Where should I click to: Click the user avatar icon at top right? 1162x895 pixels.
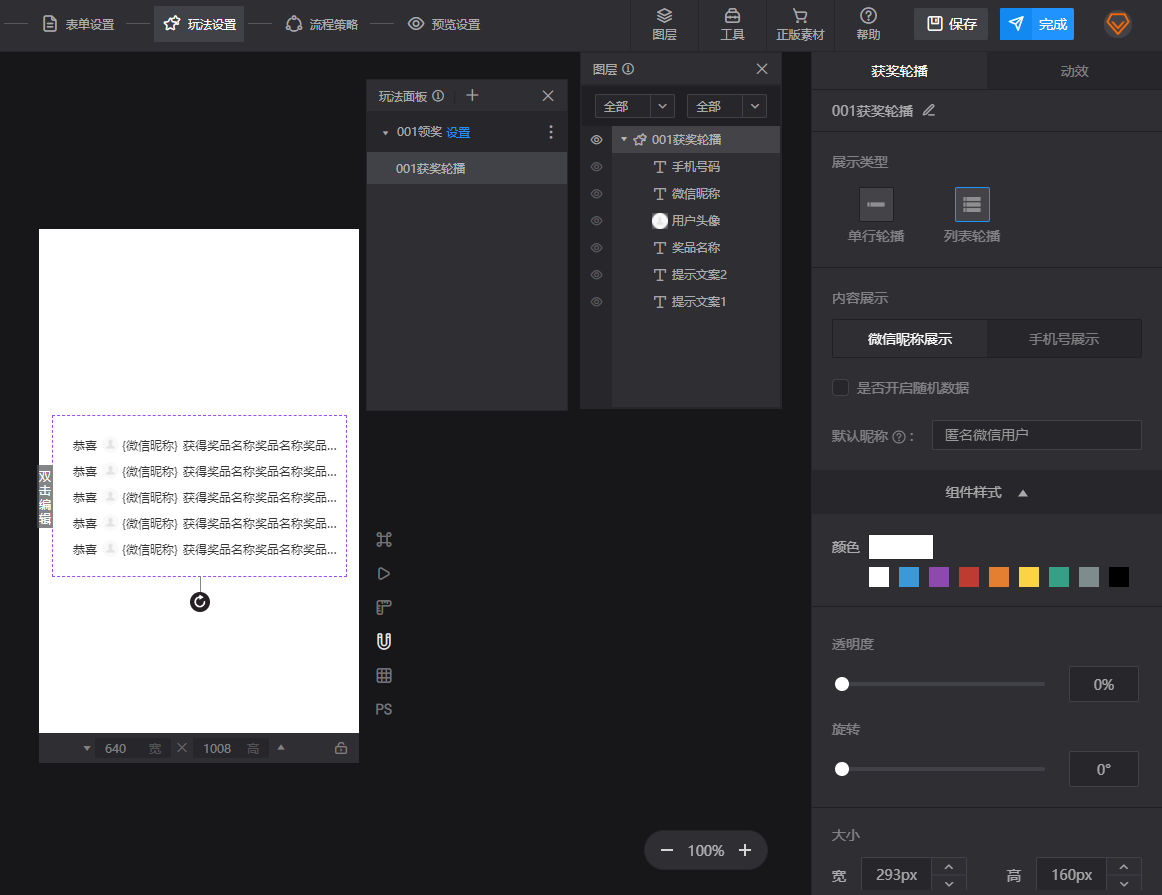coord(1118,24)
